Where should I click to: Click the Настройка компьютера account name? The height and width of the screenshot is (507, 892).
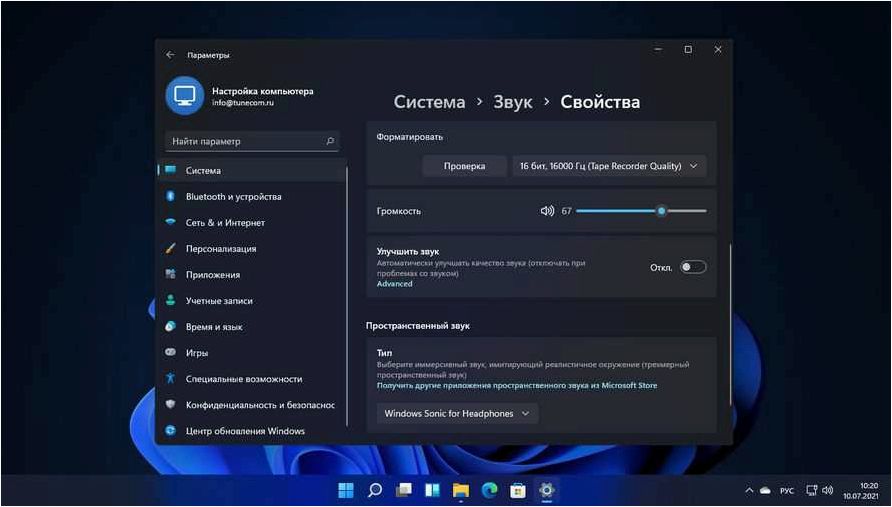tap(263, 91)
